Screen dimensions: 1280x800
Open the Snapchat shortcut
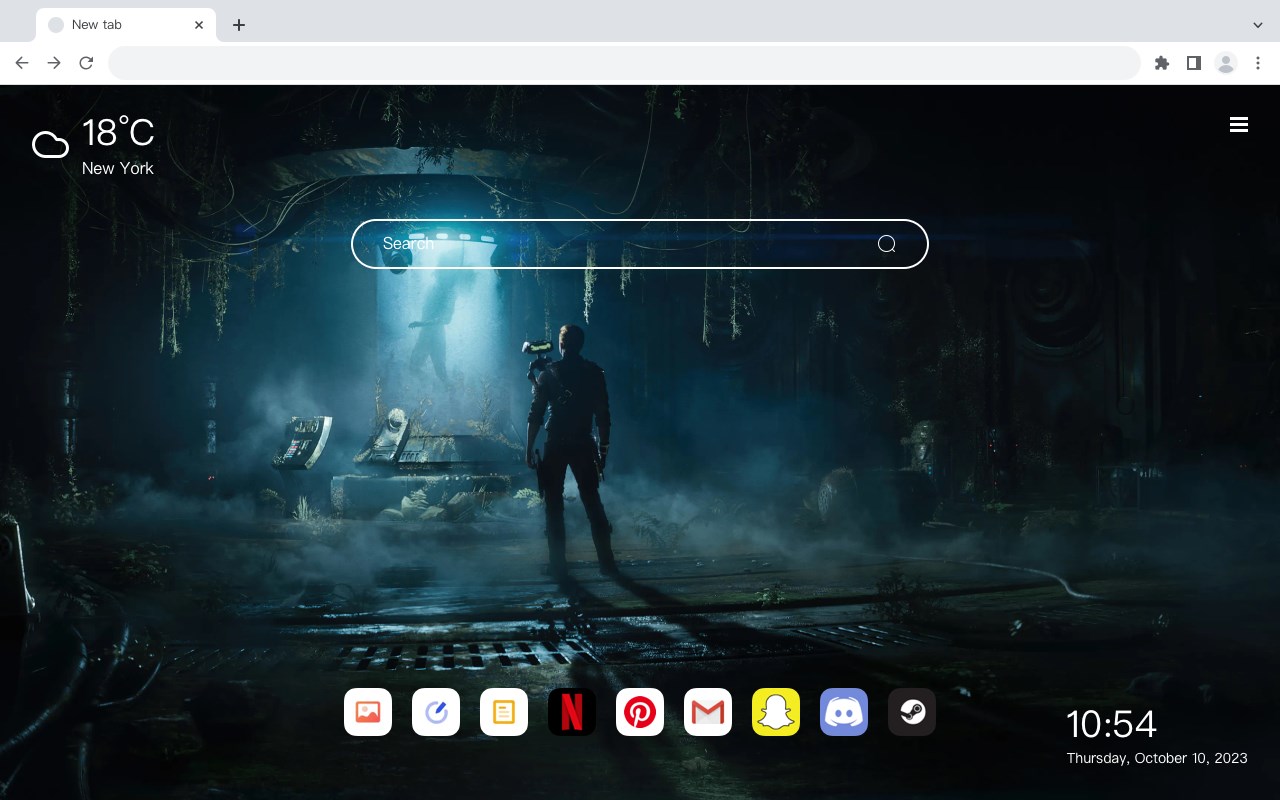point(776,712)
